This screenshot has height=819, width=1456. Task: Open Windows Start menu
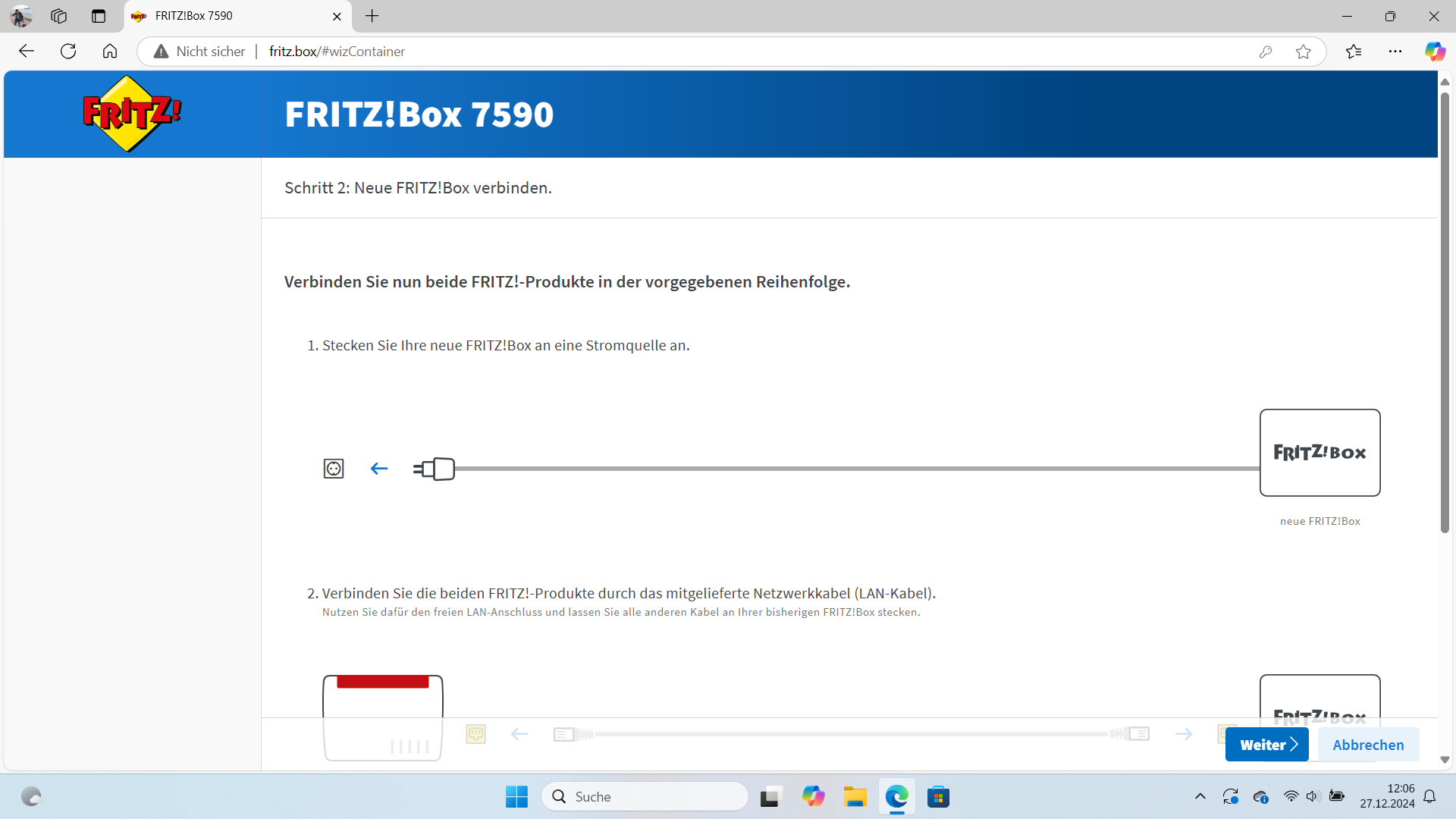point(516,797)
